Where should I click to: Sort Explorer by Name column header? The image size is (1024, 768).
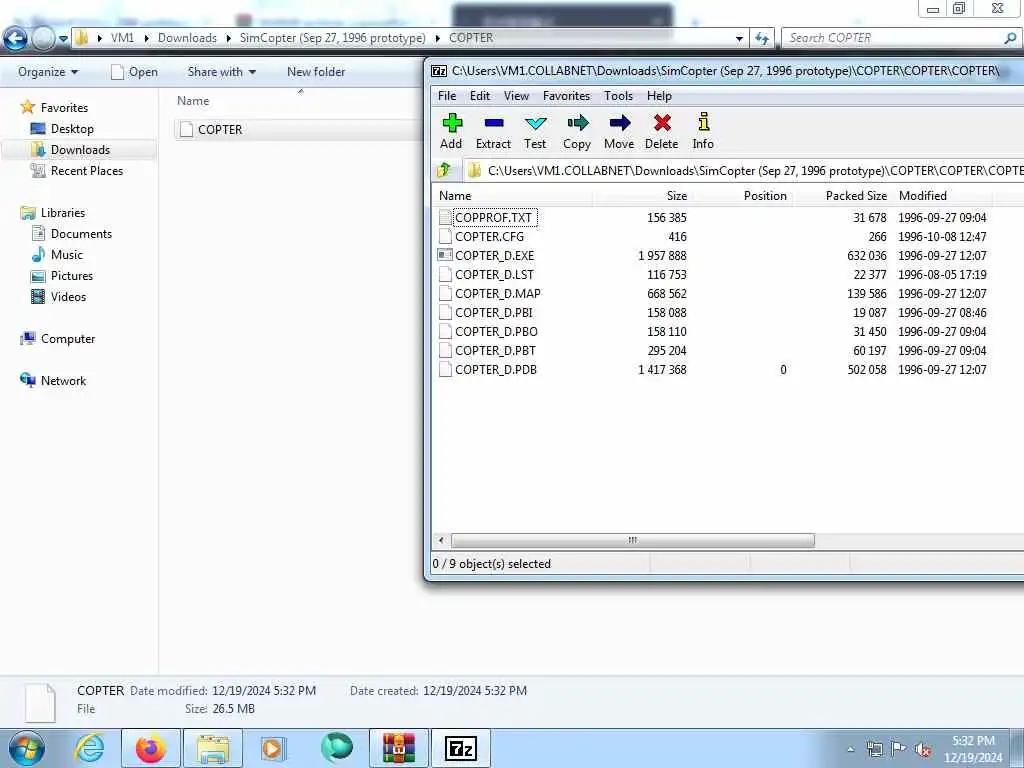tap(193, 101)
